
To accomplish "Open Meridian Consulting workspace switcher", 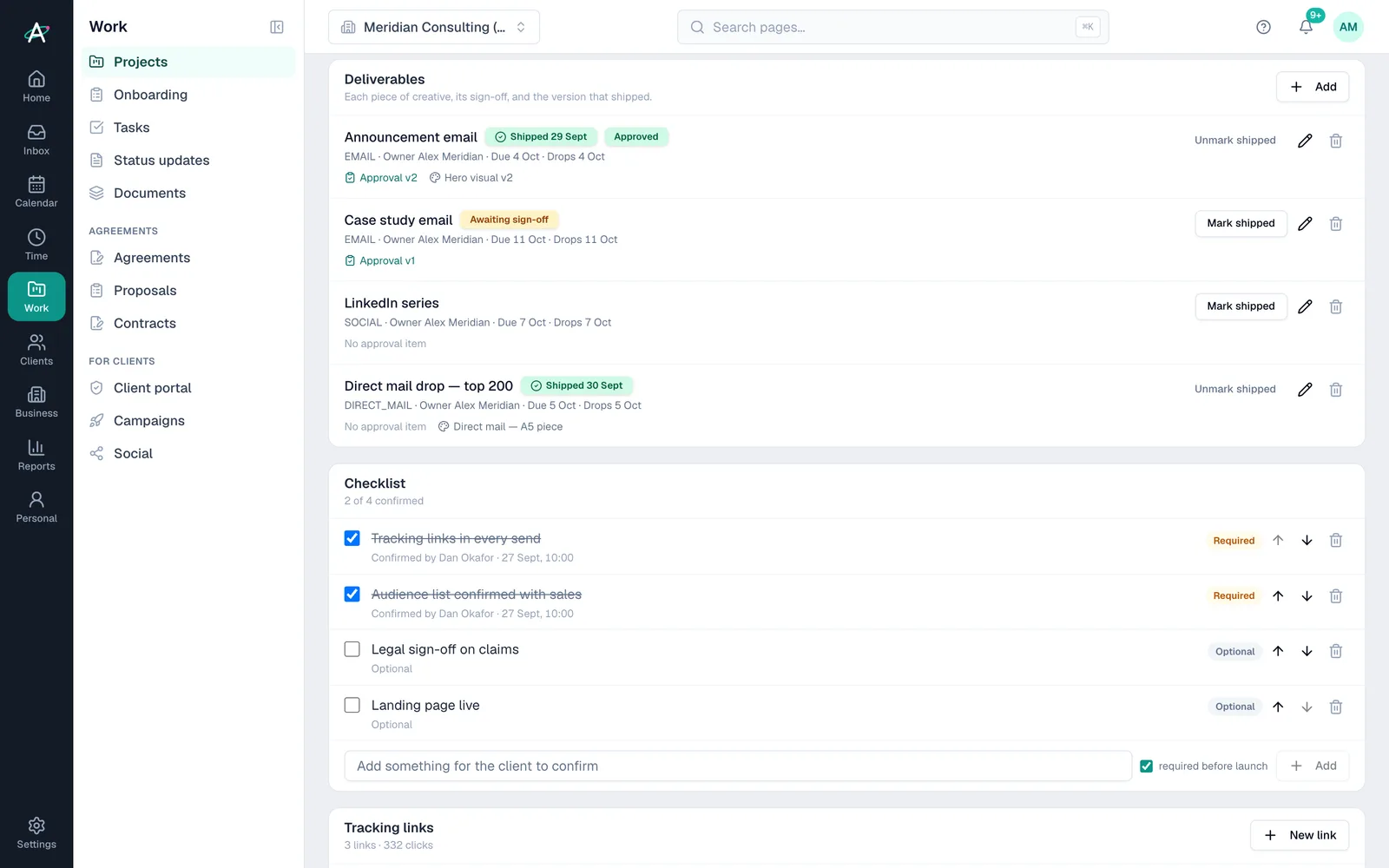I will click(434, 27).
